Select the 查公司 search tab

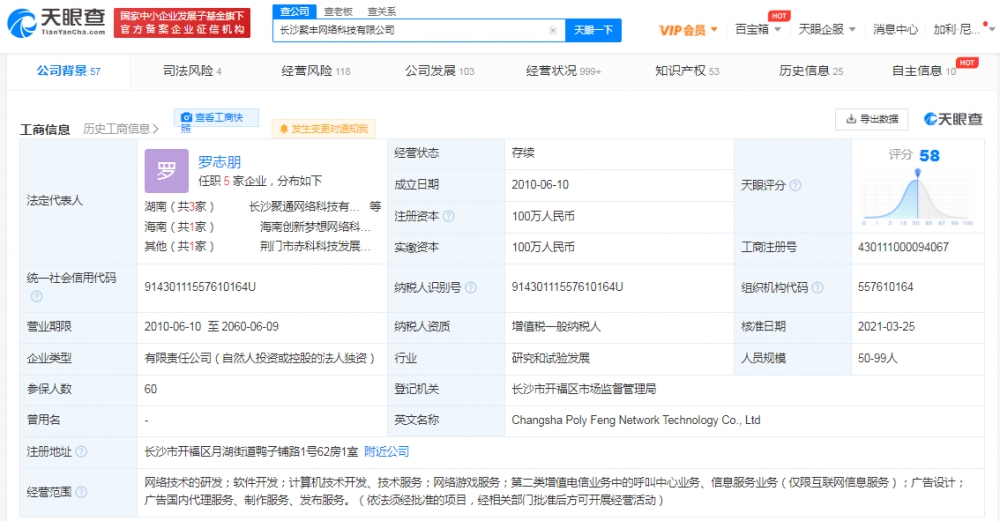coord(295,11)
